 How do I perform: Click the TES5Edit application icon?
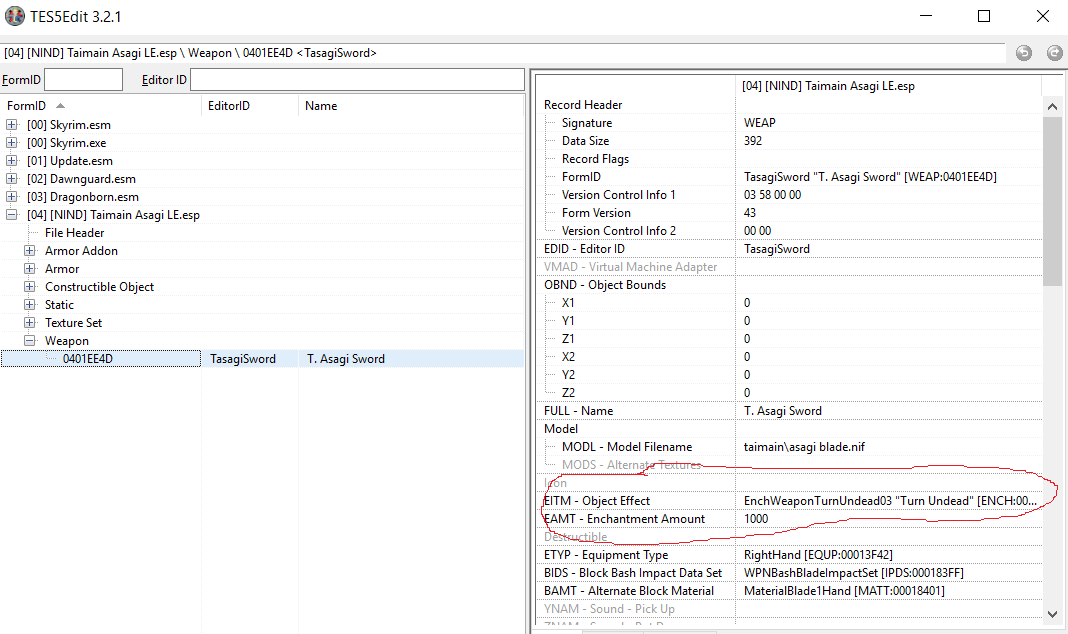point(14,16)
